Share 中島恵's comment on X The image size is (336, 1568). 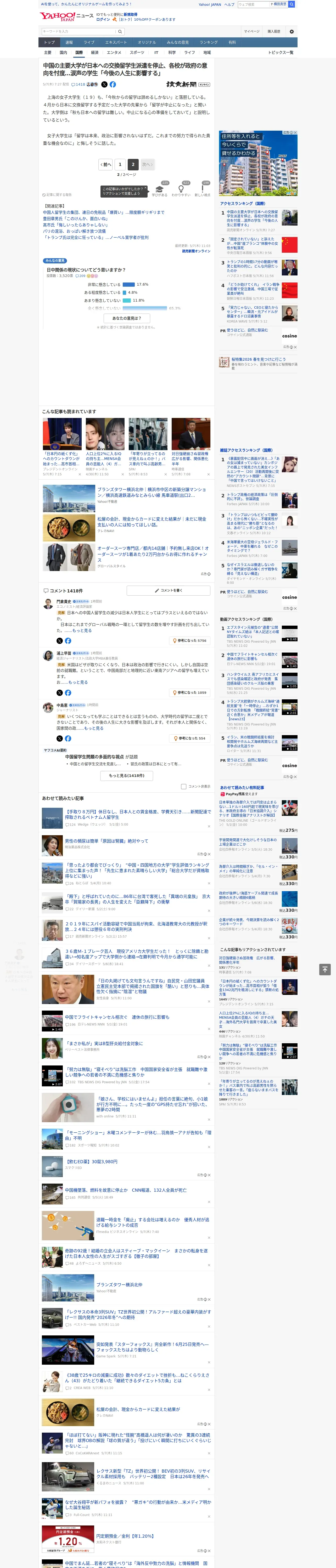point(59,738)
